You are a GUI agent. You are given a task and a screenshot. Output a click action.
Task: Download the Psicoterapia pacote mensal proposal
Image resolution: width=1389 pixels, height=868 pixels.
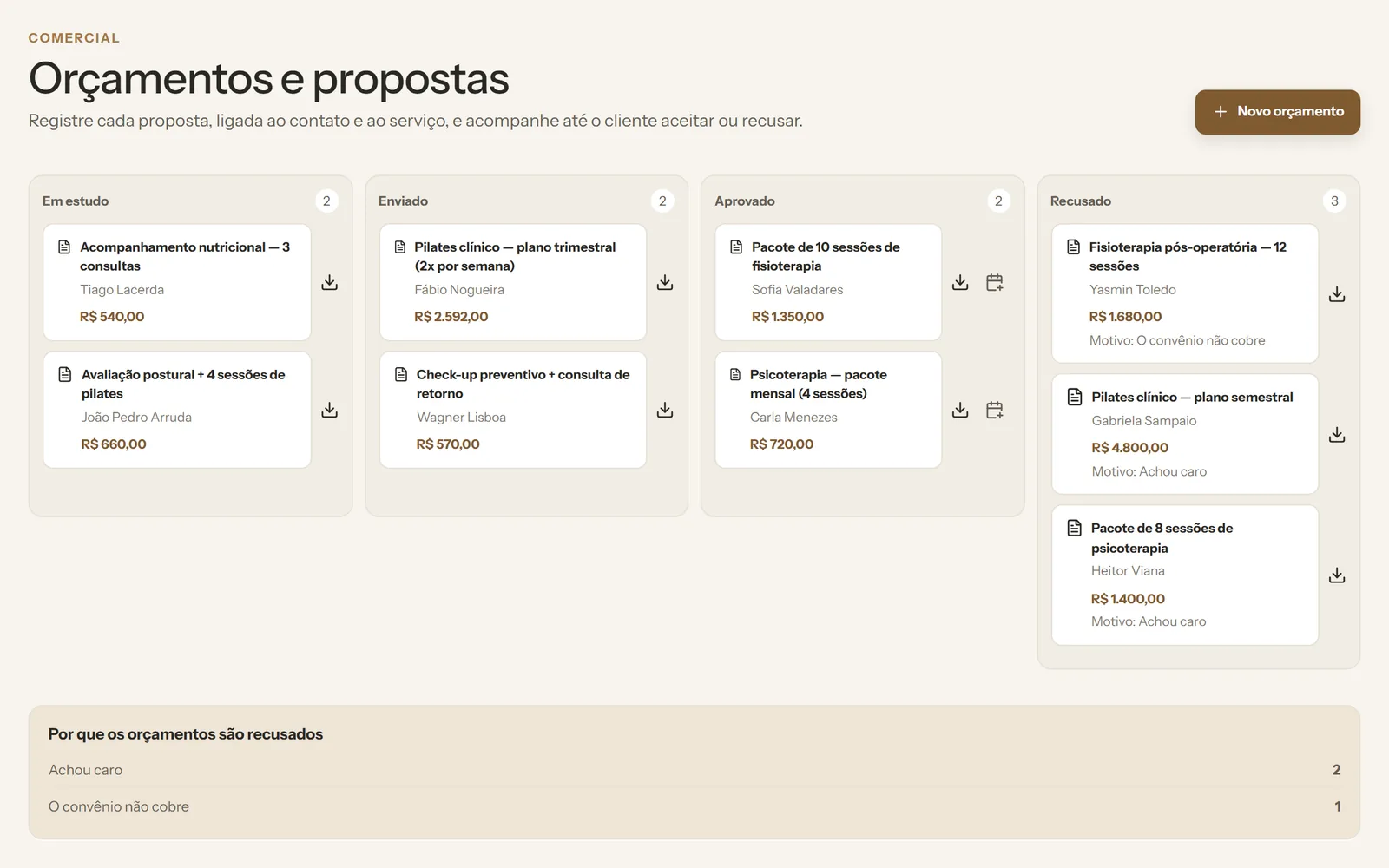[960, 410]
